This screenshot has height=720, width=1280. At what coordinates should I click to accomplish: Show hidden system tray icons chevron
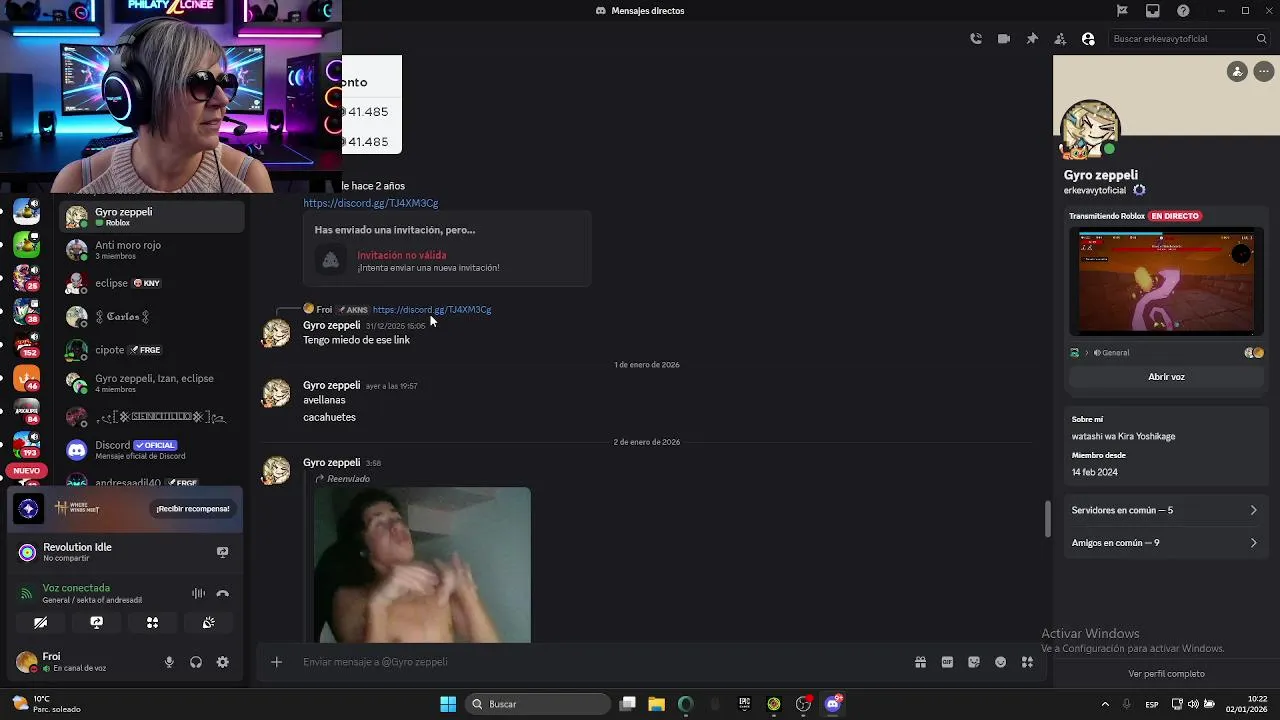tap(1105, 704)
